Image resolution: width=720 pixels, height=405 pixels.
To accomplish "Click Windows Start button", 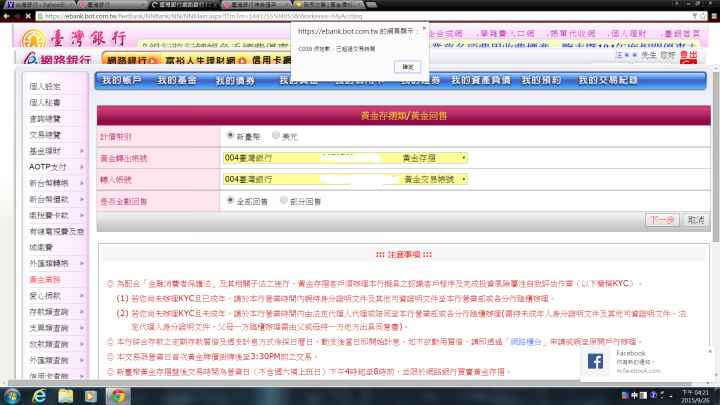I will (x=10, y=395).
